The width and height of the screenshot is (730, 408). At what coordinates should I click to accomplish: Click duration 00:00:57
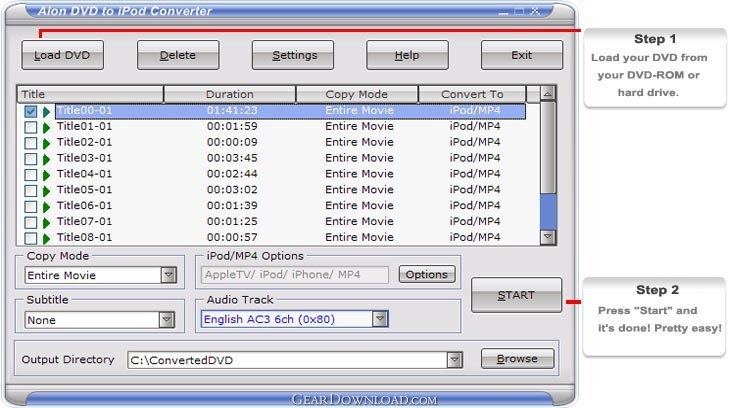(x=232, y=237)
